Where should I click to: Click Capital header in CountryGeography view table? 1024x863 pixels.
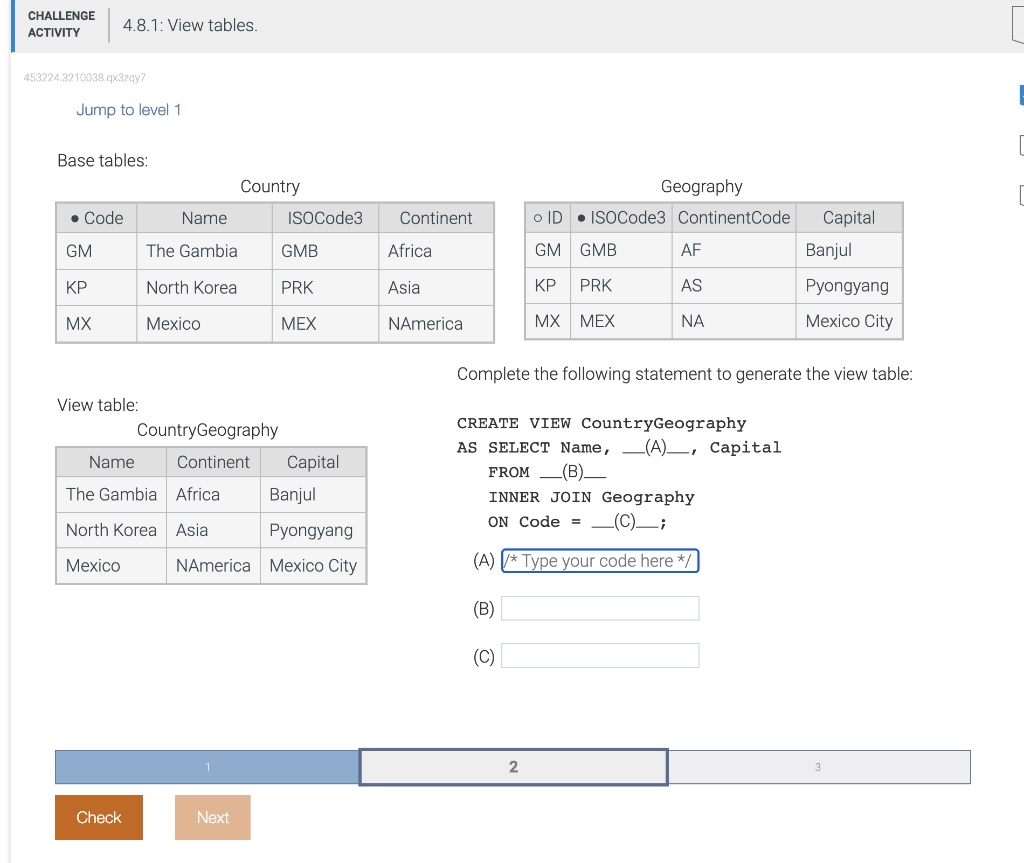tap(313, 462)
